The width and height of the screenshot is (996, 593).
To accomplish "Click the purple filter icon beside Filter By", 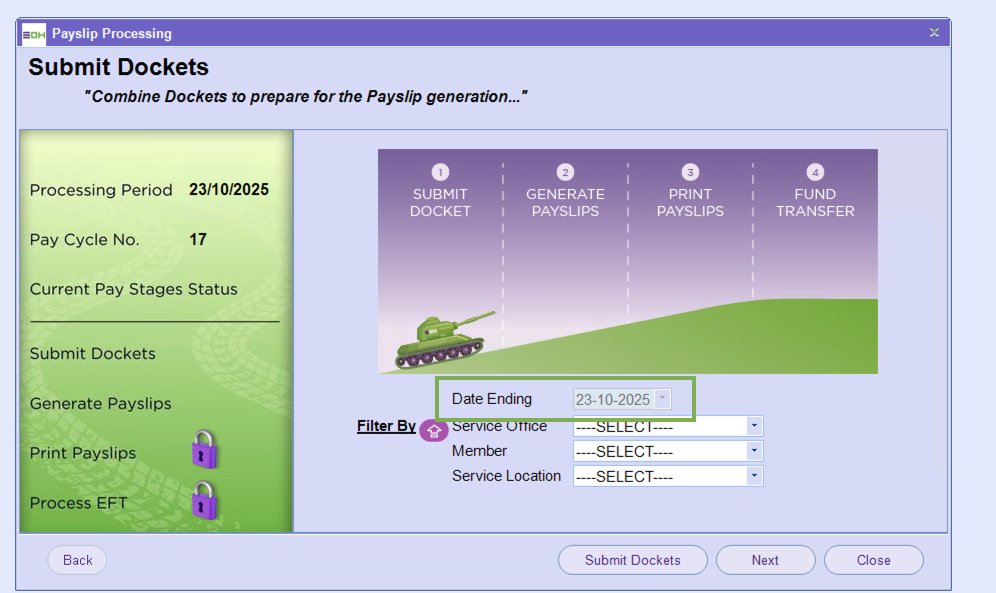I will (x=434, y=430).
